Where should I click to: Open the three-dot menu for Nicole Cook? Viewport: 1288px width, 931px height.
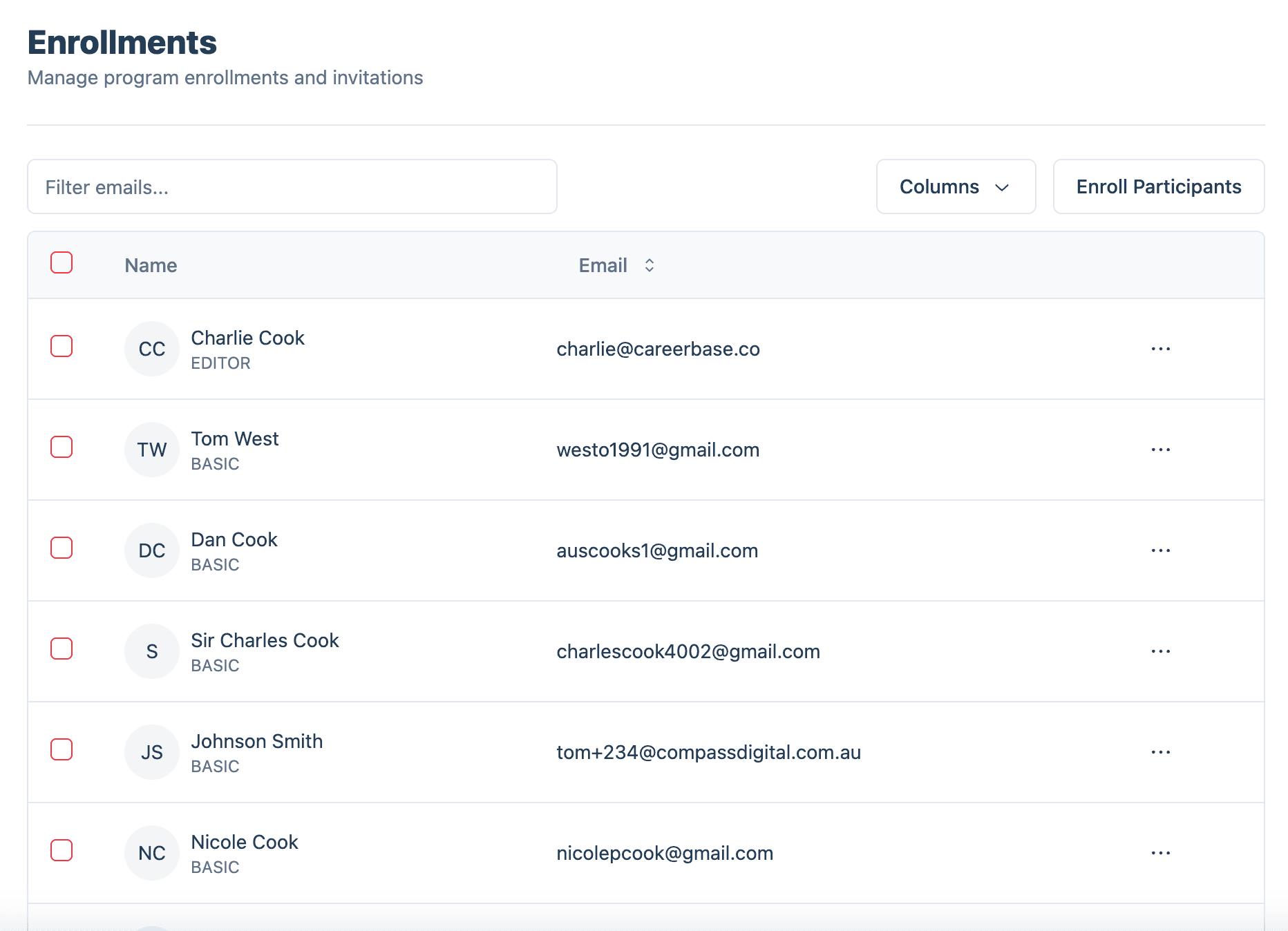[x=1160, y=853]
